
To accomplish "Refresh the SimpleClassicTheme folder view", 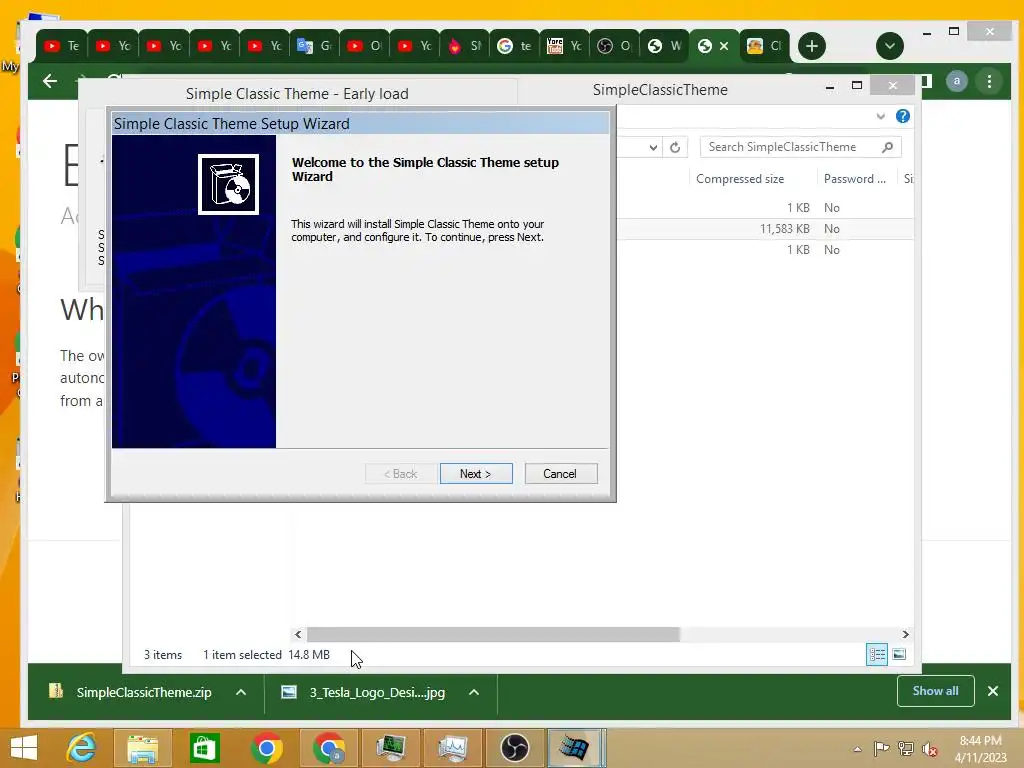I will [x=675, y=148].
